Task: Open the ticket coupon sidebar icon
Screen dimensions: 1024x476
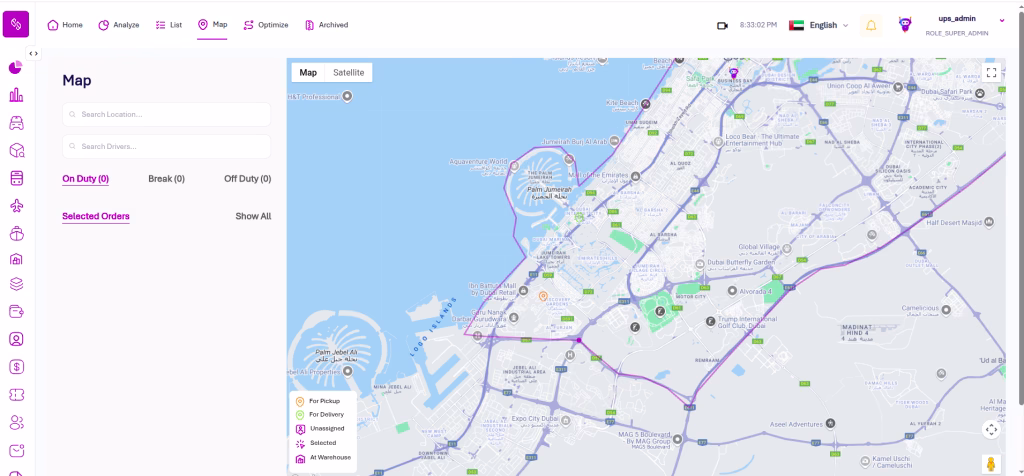Action: tap(16, 395)
